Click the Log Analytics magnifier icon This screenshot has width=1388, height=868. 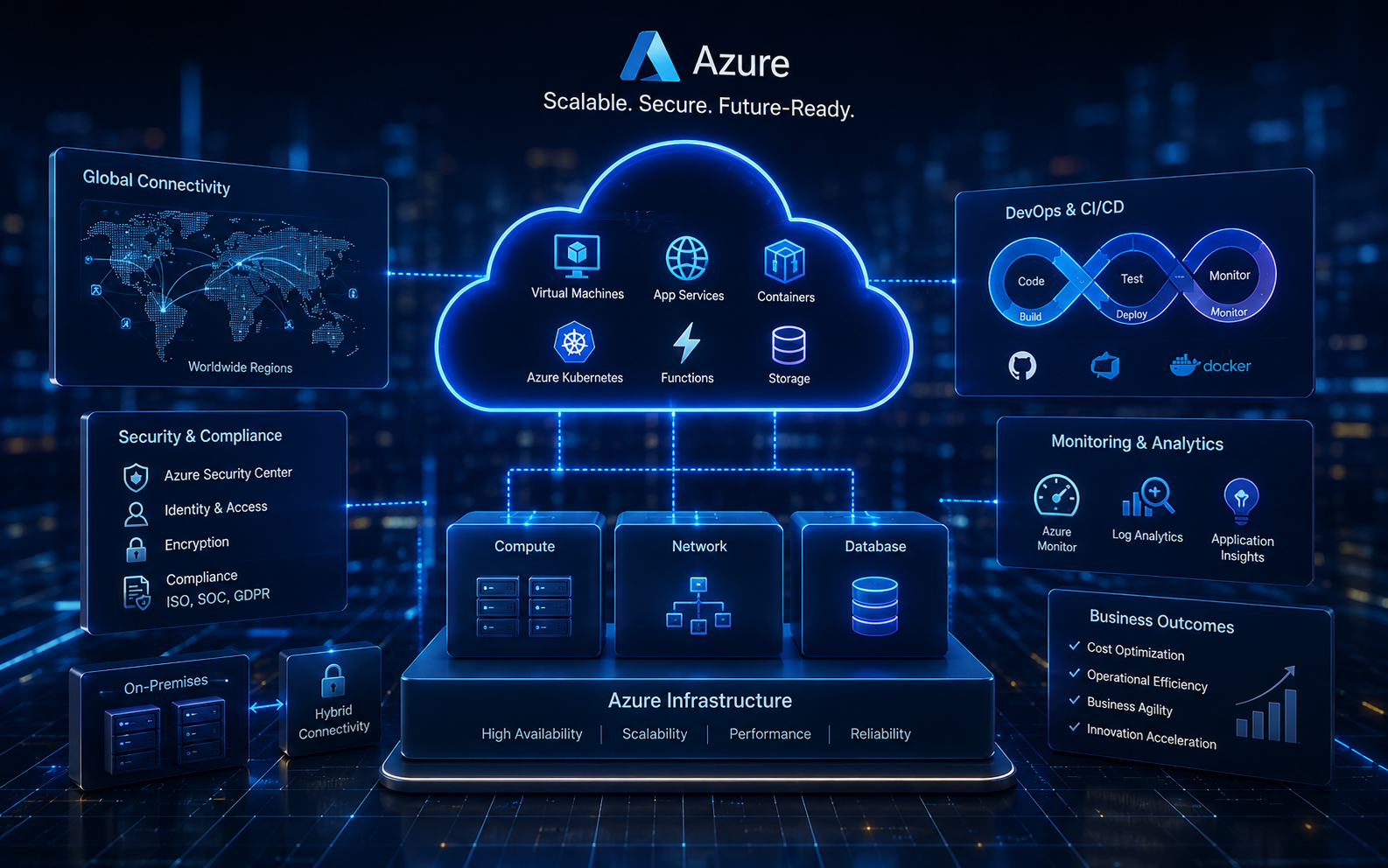point(1147,497)
